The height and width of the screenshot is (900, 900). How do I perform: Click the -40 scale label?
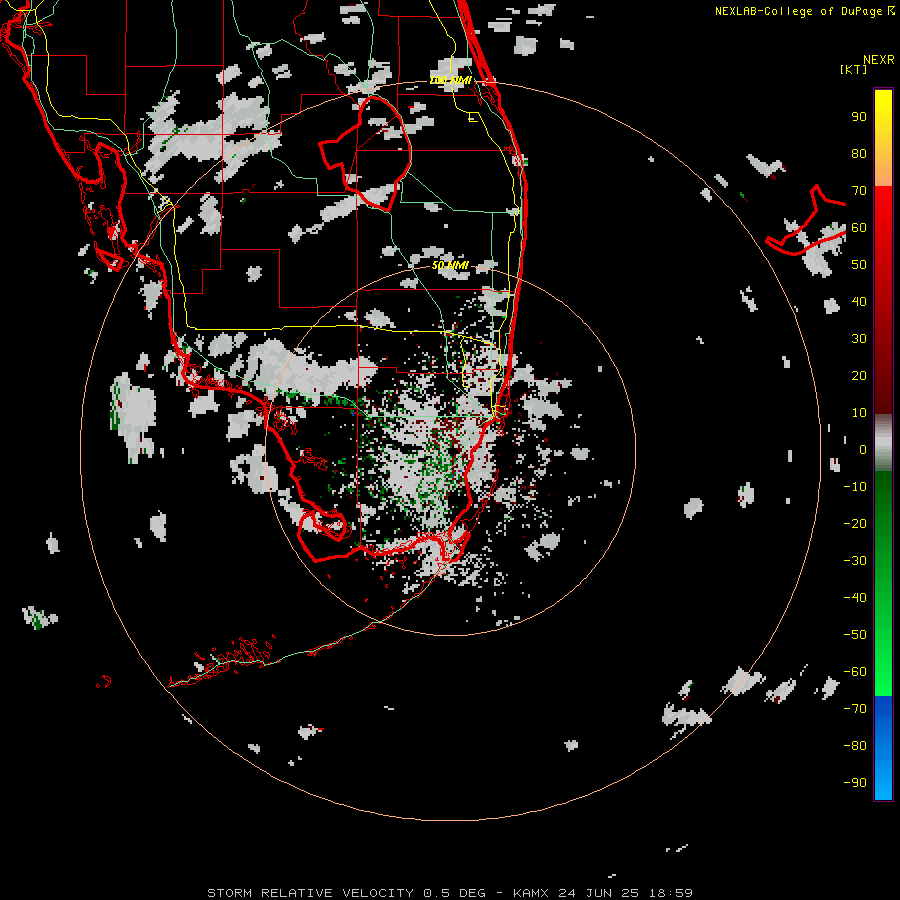pos(855,598)
